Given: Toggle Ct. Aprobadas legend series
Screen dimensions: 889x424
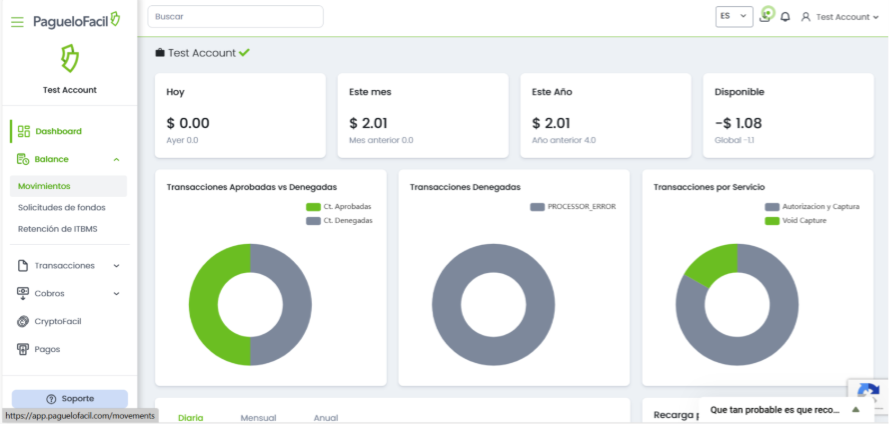Looking at the screenshot, I should tap(338, 207).
